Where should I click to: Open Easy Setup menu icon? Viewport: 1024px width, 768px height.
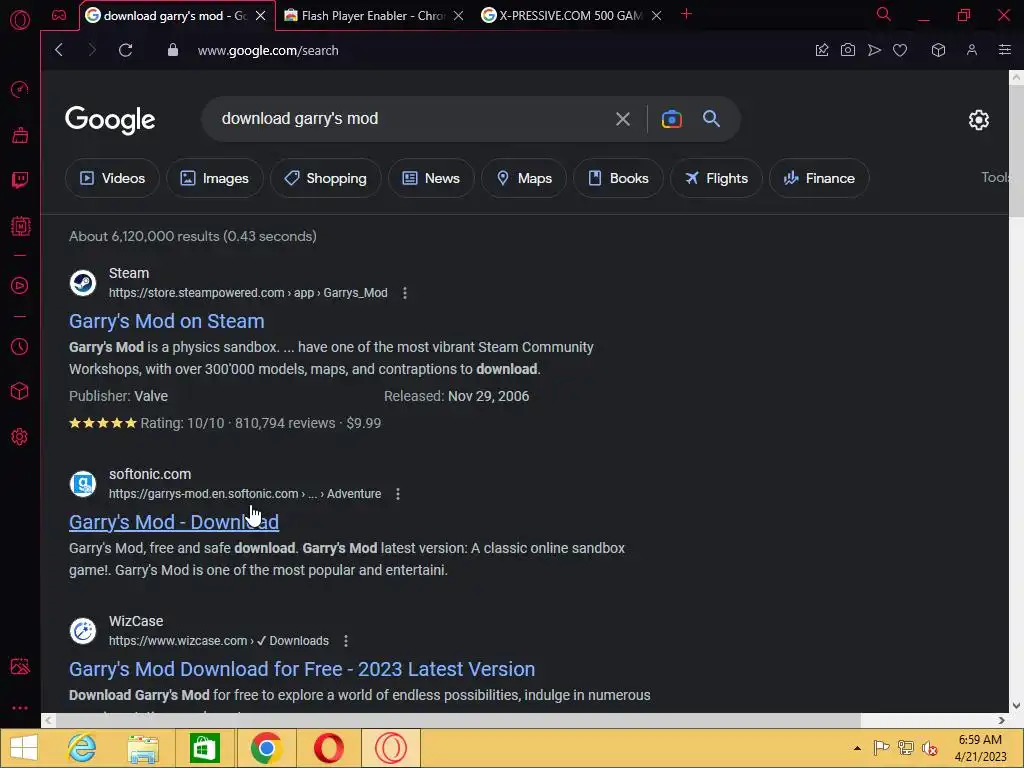pyautogui.click(x=1004, y=50)
